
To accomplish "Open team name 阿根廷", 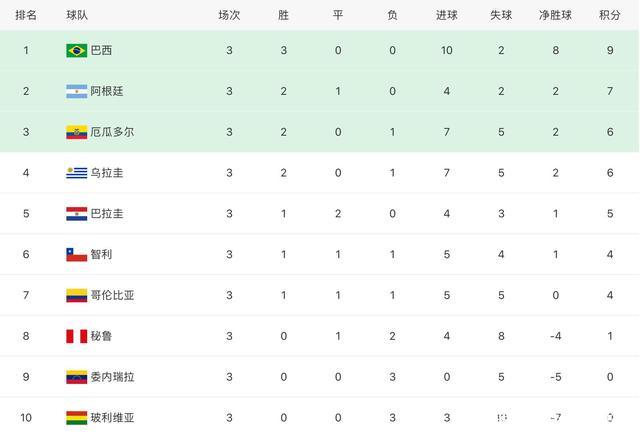I will pyautogui.click(x=107, y=91).
